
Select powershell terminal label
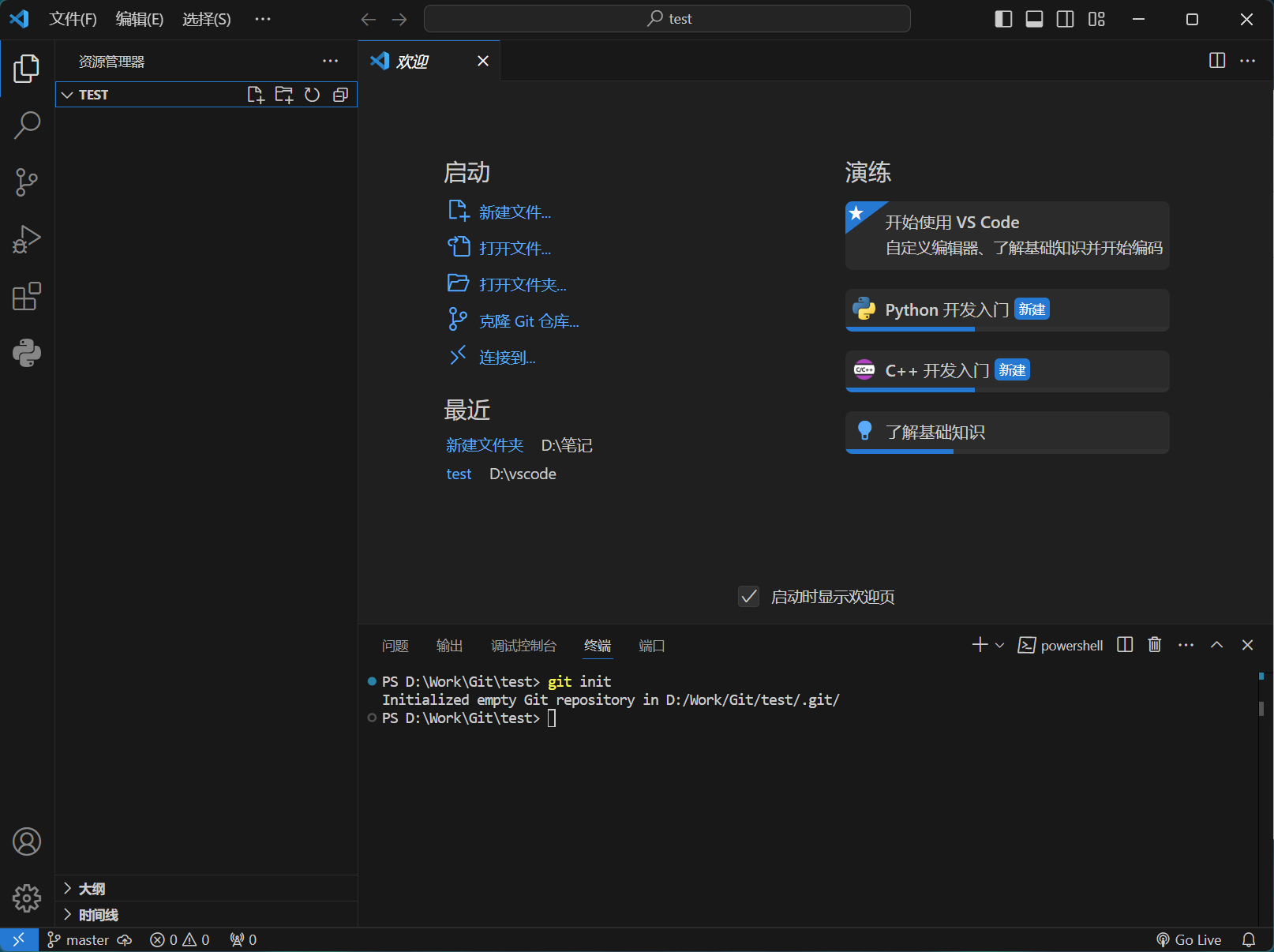[x=1060, y=645]
